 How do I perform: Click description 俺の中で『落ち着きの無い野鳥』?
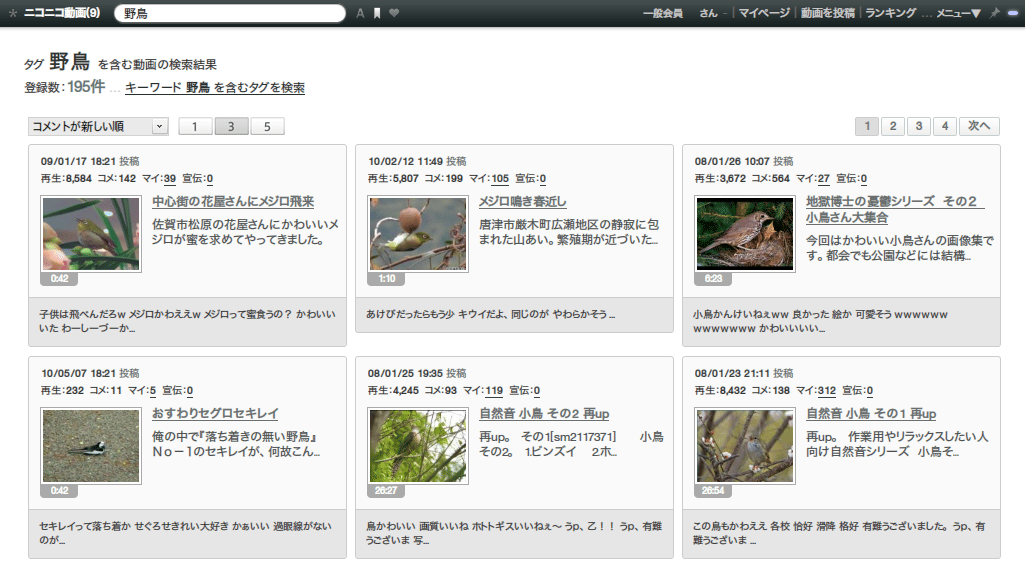pos(236,444)
